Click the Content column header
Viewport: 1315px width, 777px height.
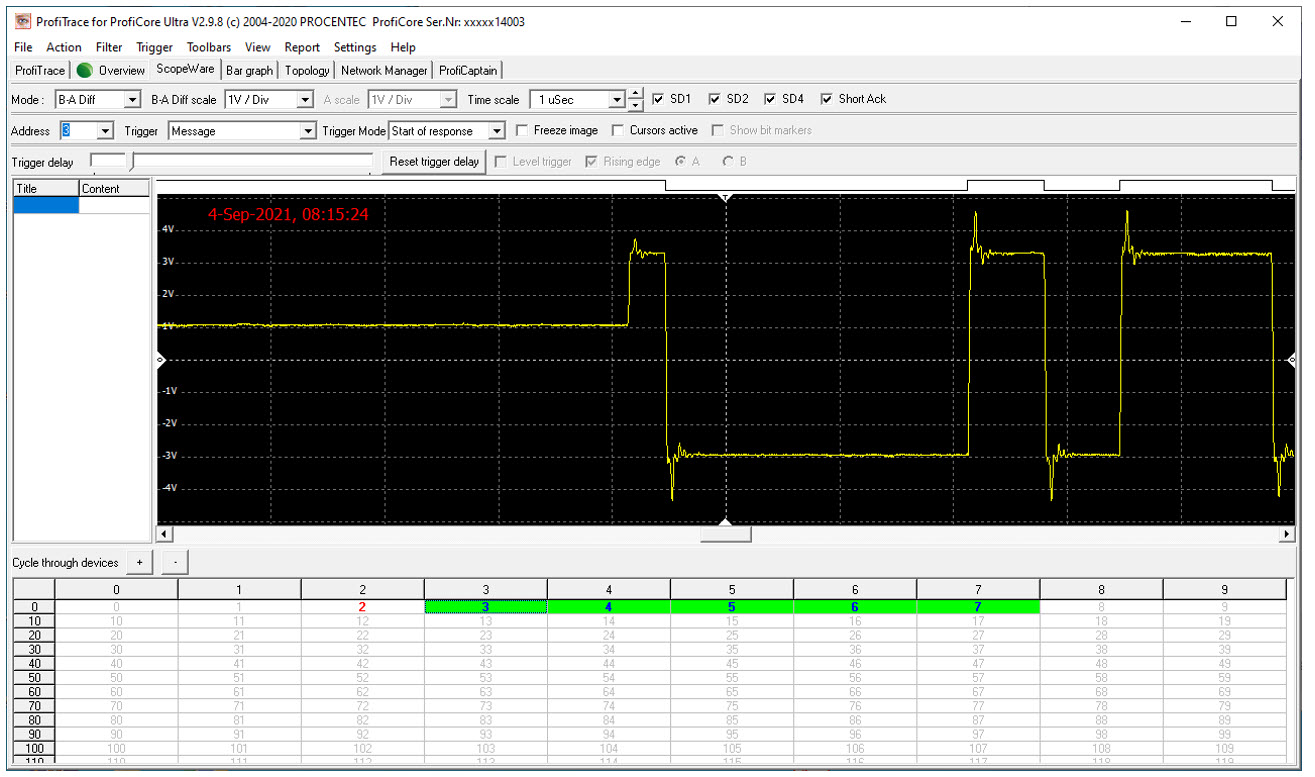tap(114, 188)
